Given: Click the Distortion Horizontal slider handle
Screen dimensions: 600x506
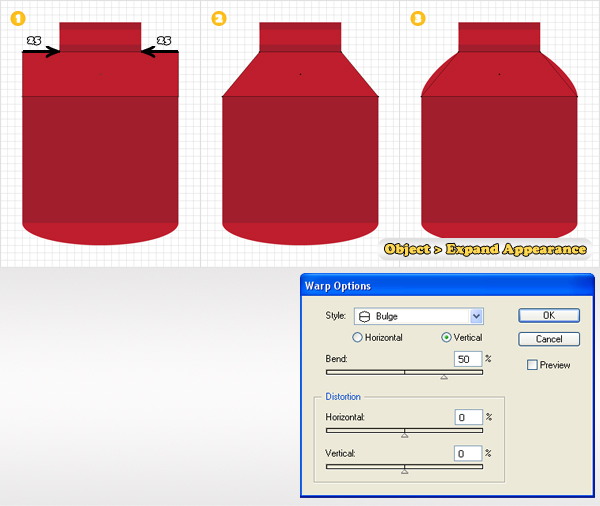Looking at the screenshot, I should [x=404, y=435].
